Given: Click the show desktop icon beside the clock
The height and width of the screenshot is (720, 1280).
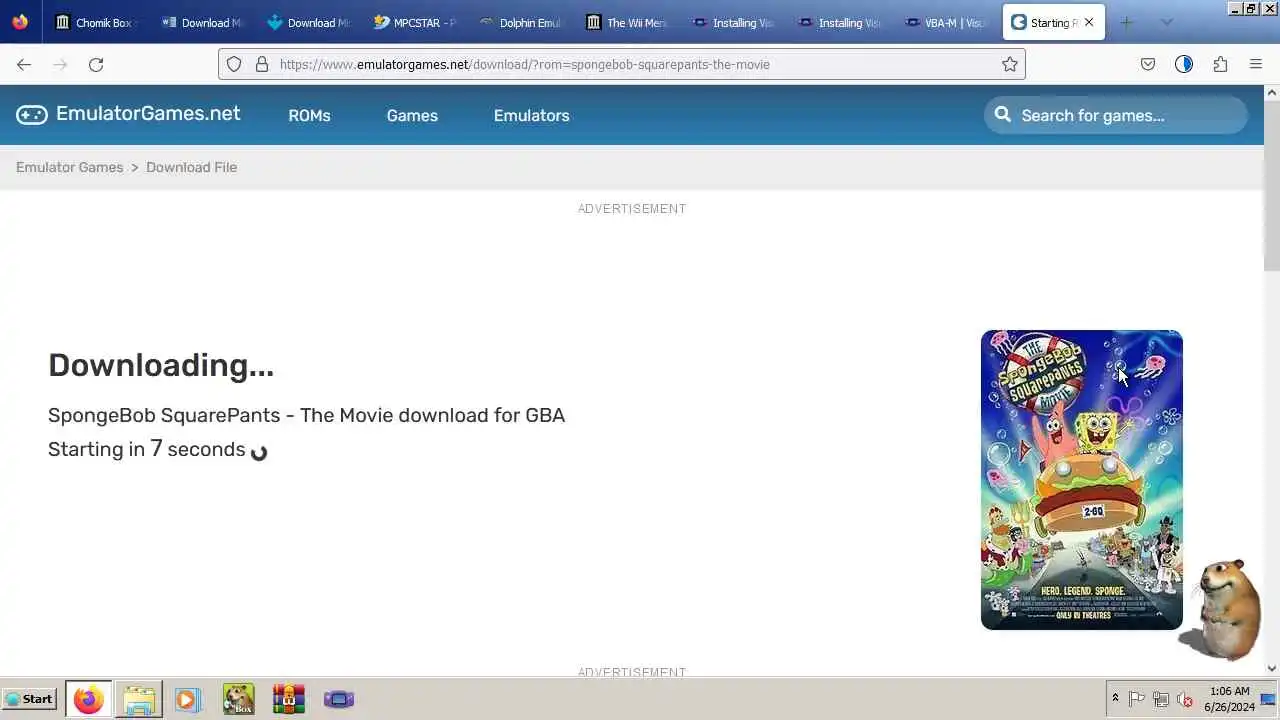Looking at the screenshot, I should tap(1269, 699).
